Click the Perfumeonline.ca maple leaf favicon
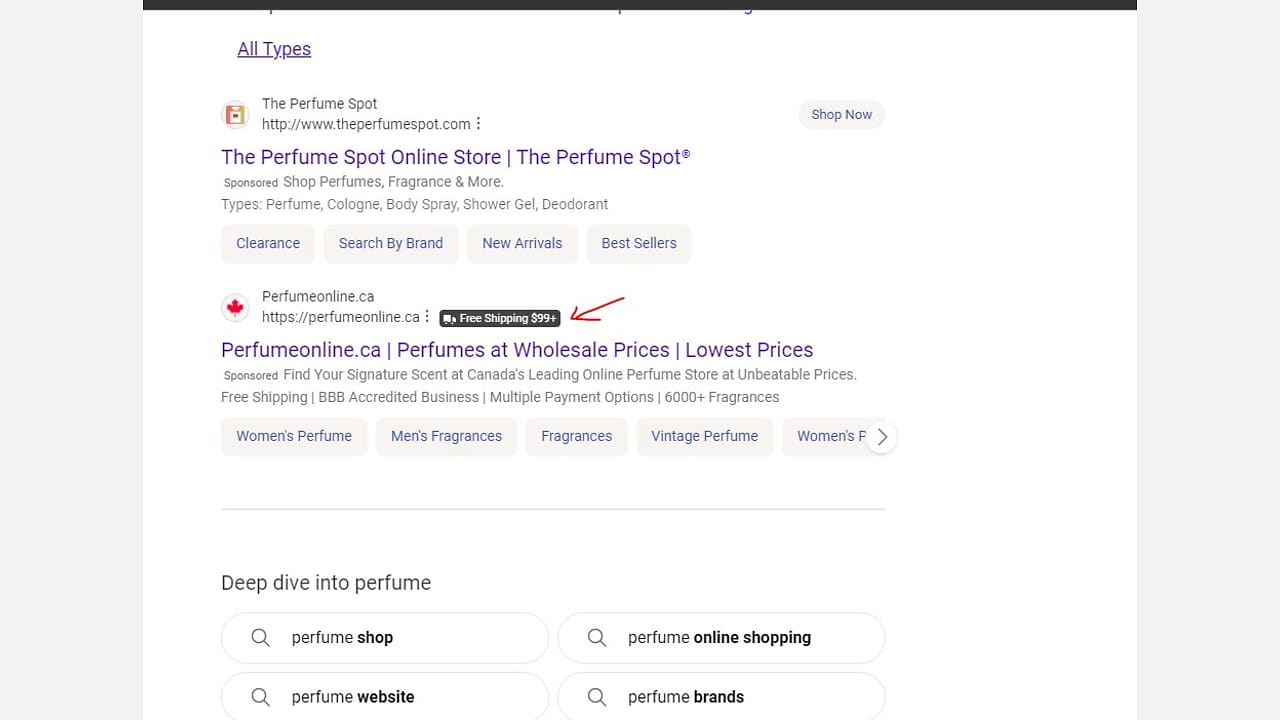The image size is (1280, 720). [235, 307]
